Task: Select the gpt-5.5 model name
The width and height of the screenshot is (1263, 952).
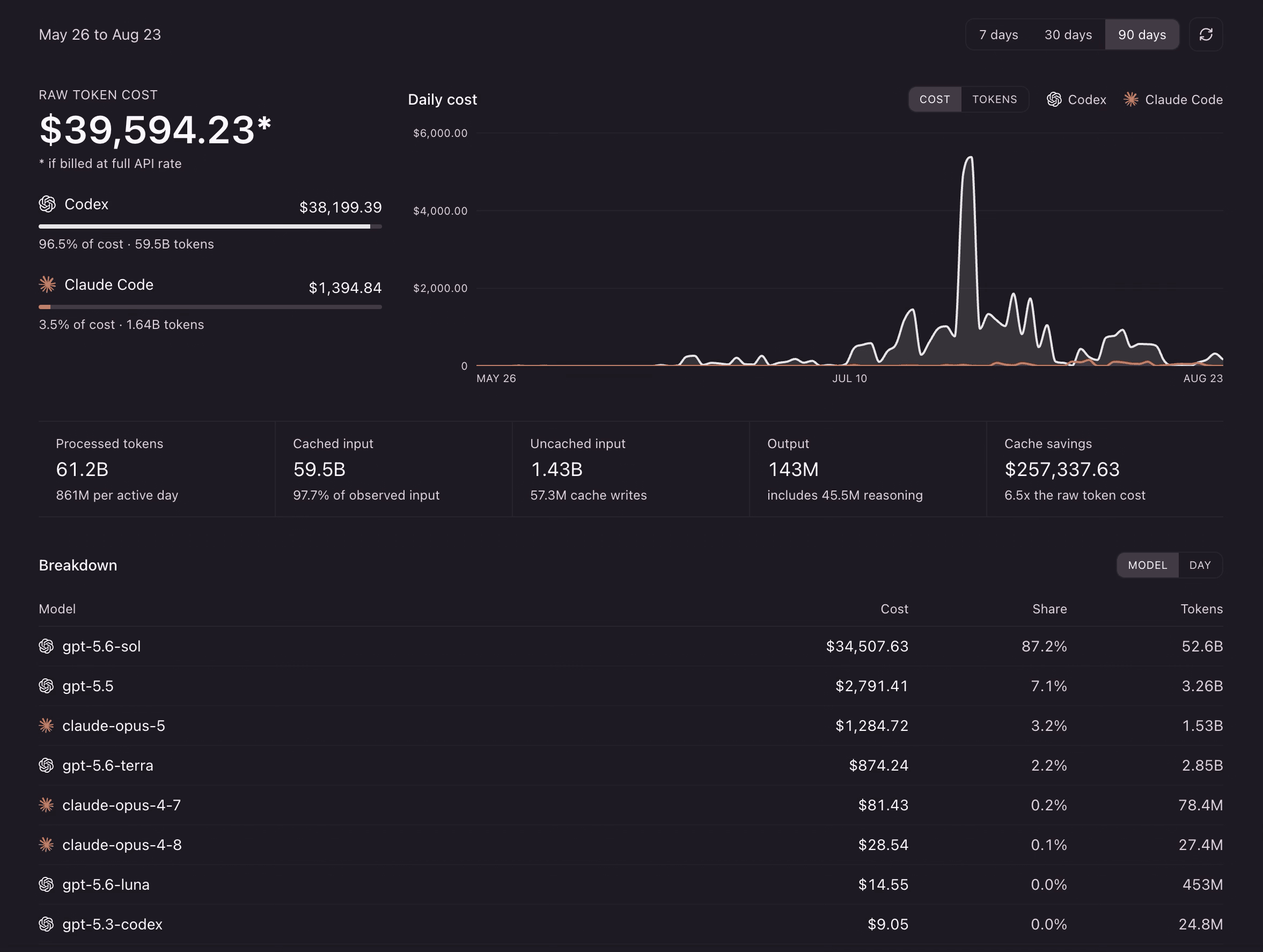Action: [x=88, y=686]
